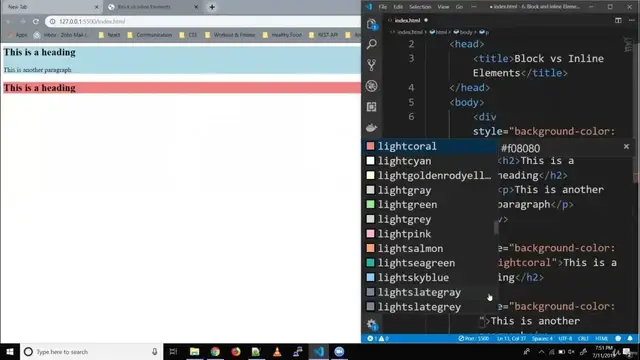
Task: Click the body breadcrumb item
Action: pyautogui.click(x=463, y=32)
